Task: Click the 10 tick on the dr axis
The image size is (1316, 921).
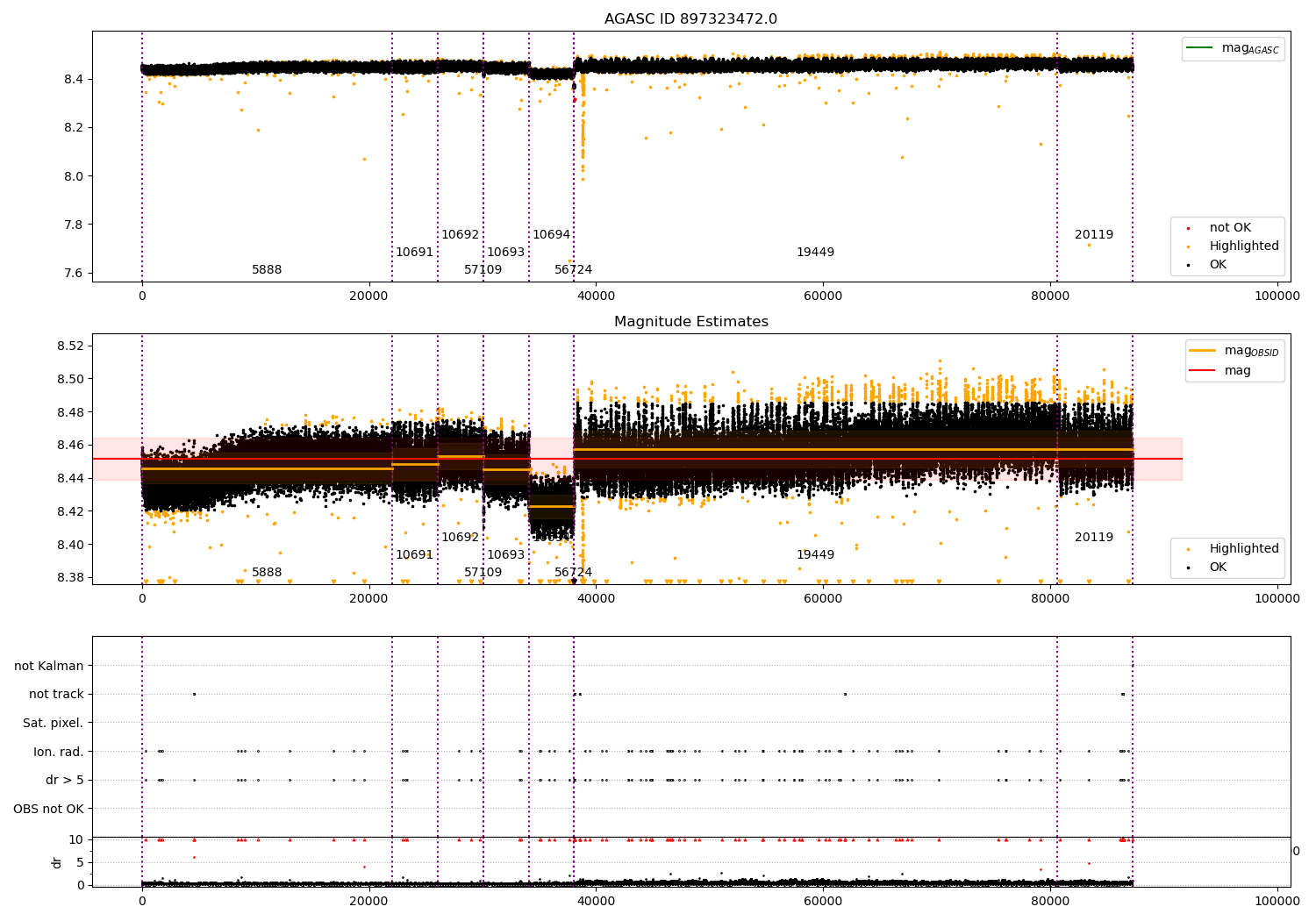Action: (x=76, y=840)
